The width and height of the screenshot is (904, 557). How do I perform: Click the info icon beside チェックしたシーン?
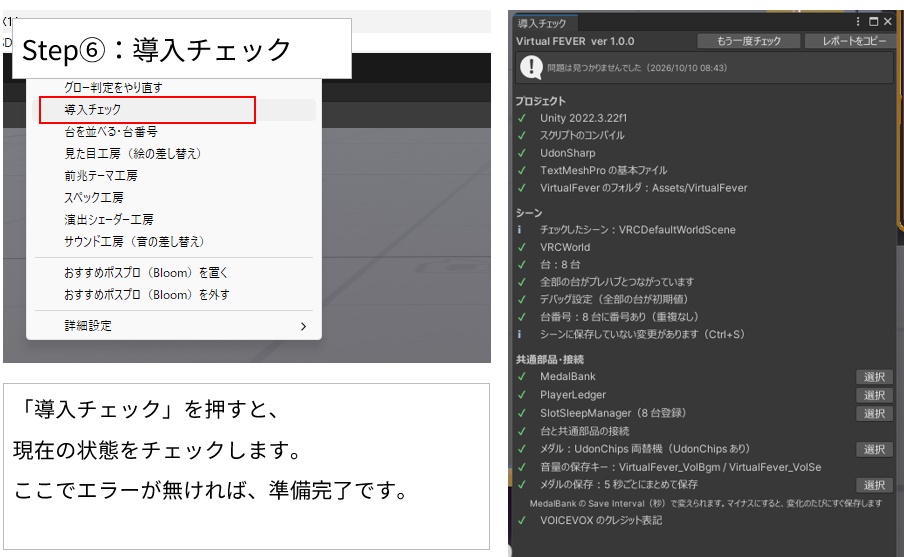pyautogui.click(x=519, y=229)
